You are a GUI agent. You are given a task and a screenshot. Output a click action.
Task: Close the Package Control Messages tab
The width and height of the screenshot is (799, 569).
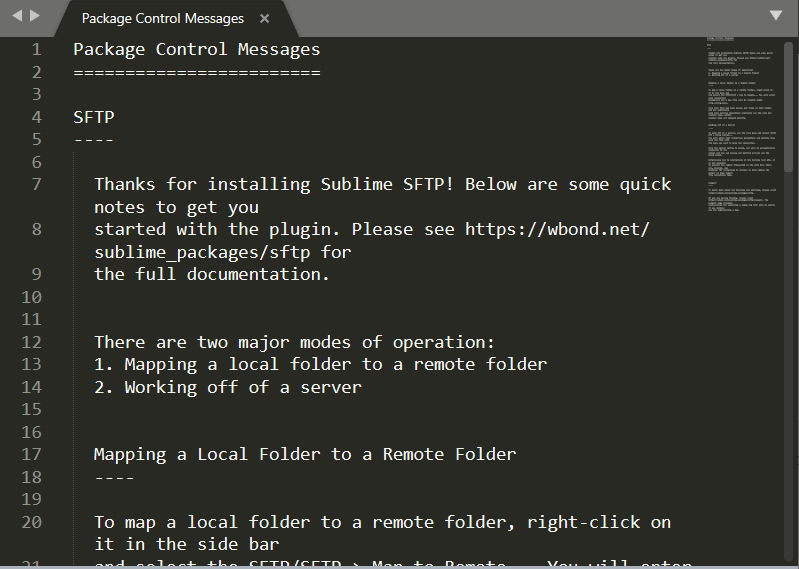pos(264,19)
